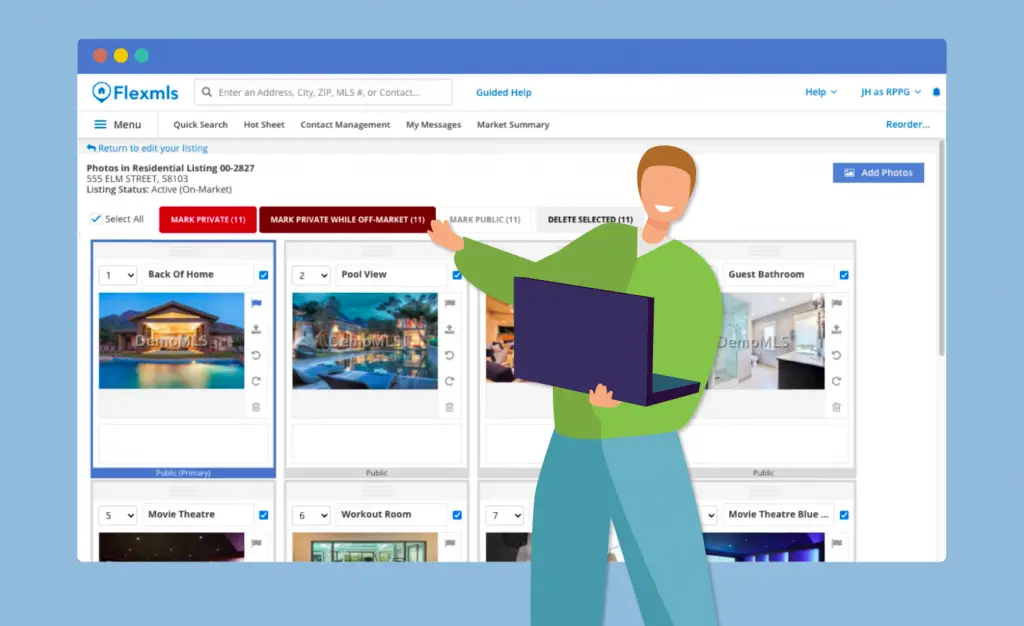Uncheck the Back Of Home photo checkbox
The height and width of the screenshot is (626, 1024).
tap(264, 275)
